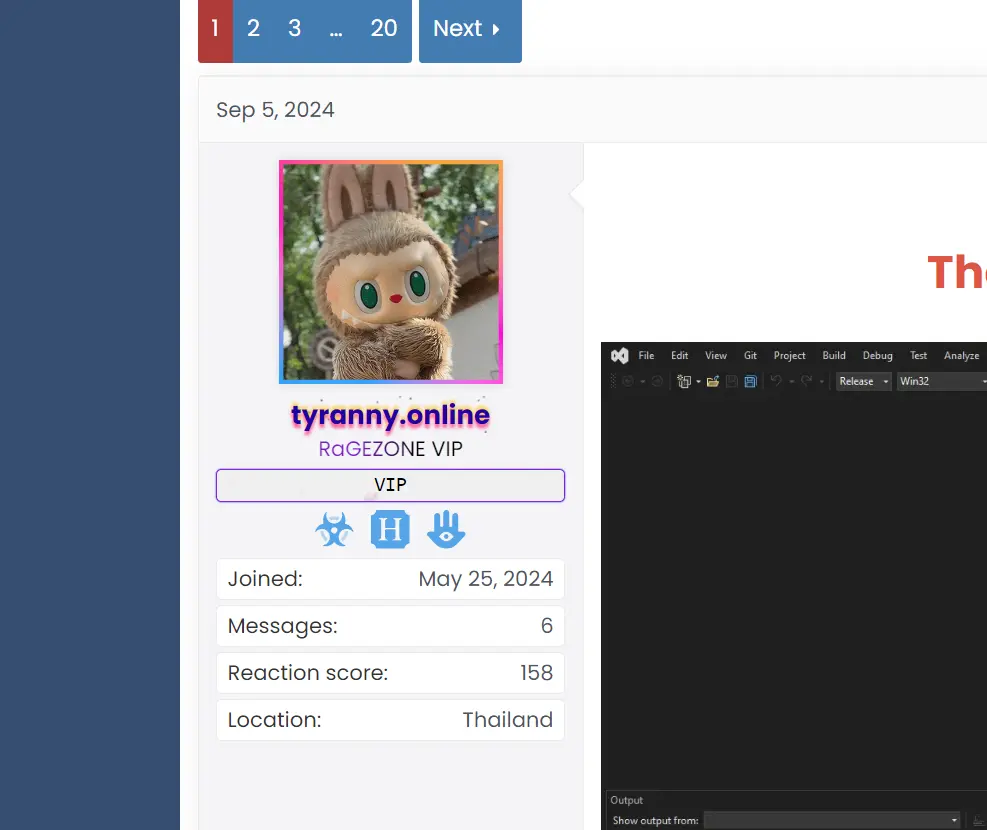The image size is (987, 830).
Task: Click the Location value Thailand
Action: 507,720
